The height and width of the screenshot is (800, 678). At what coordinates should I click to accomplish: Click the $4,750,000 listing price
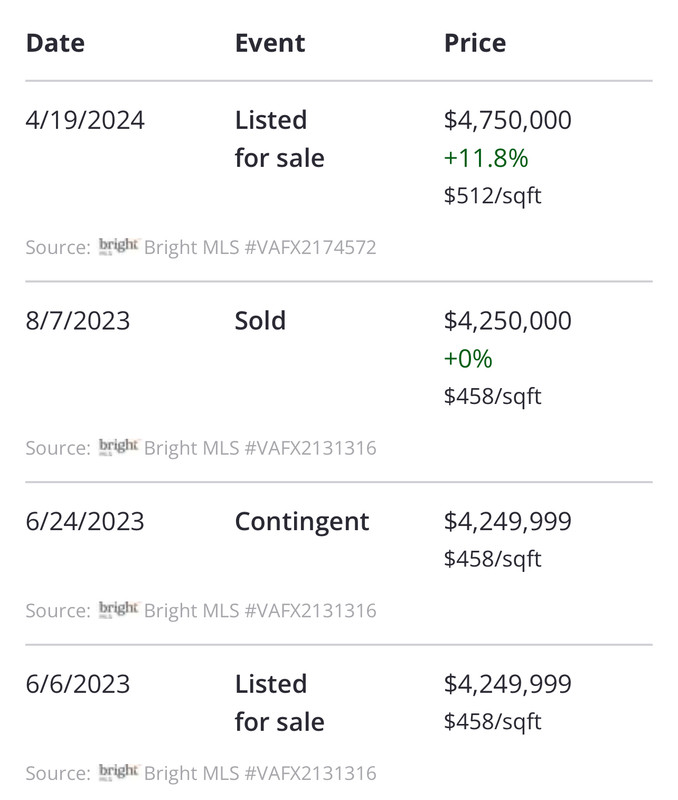tap(508, 120)
